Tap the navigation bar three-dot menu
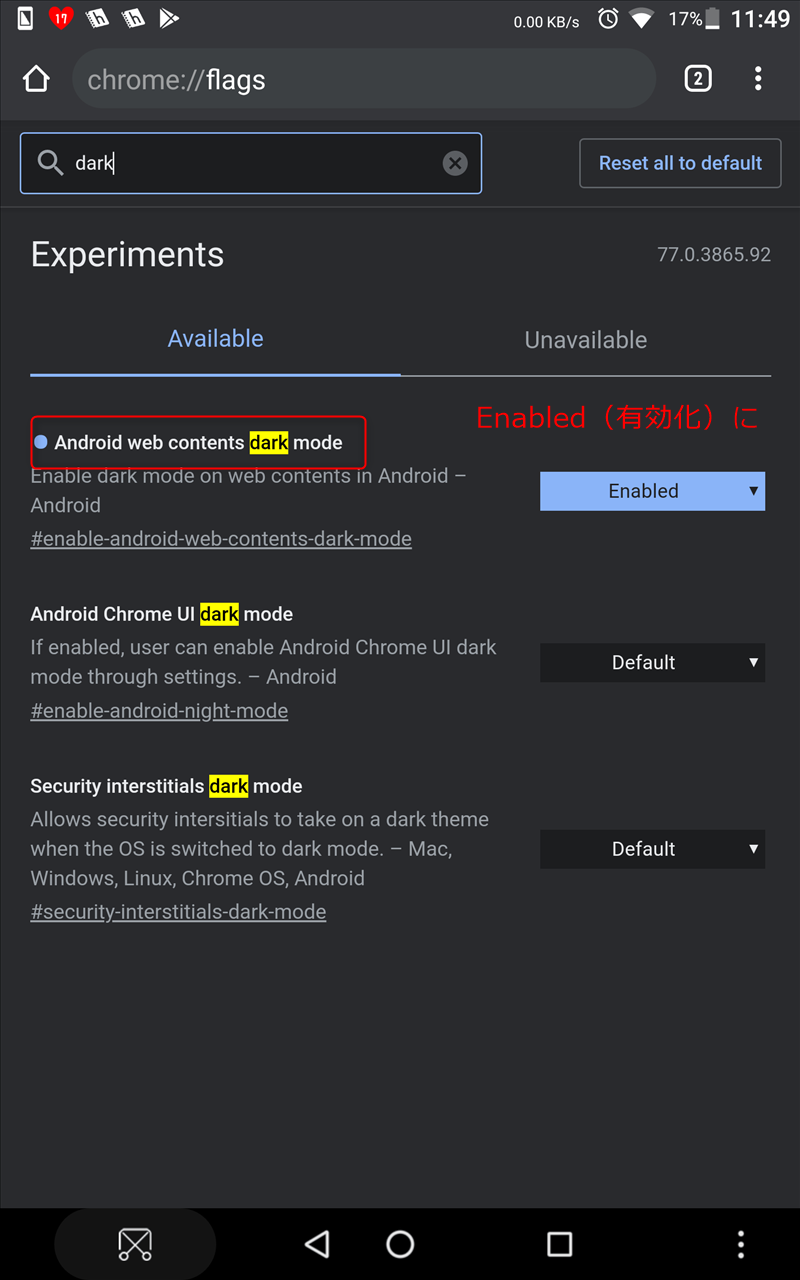 point(740,1244)
